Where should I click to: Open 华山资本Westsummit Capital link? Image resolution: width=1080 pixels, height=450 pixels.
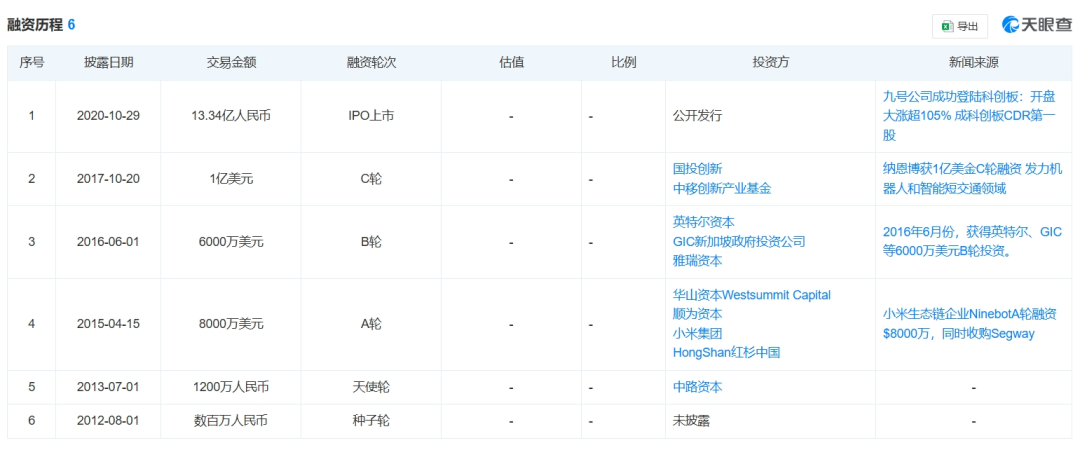751,295
